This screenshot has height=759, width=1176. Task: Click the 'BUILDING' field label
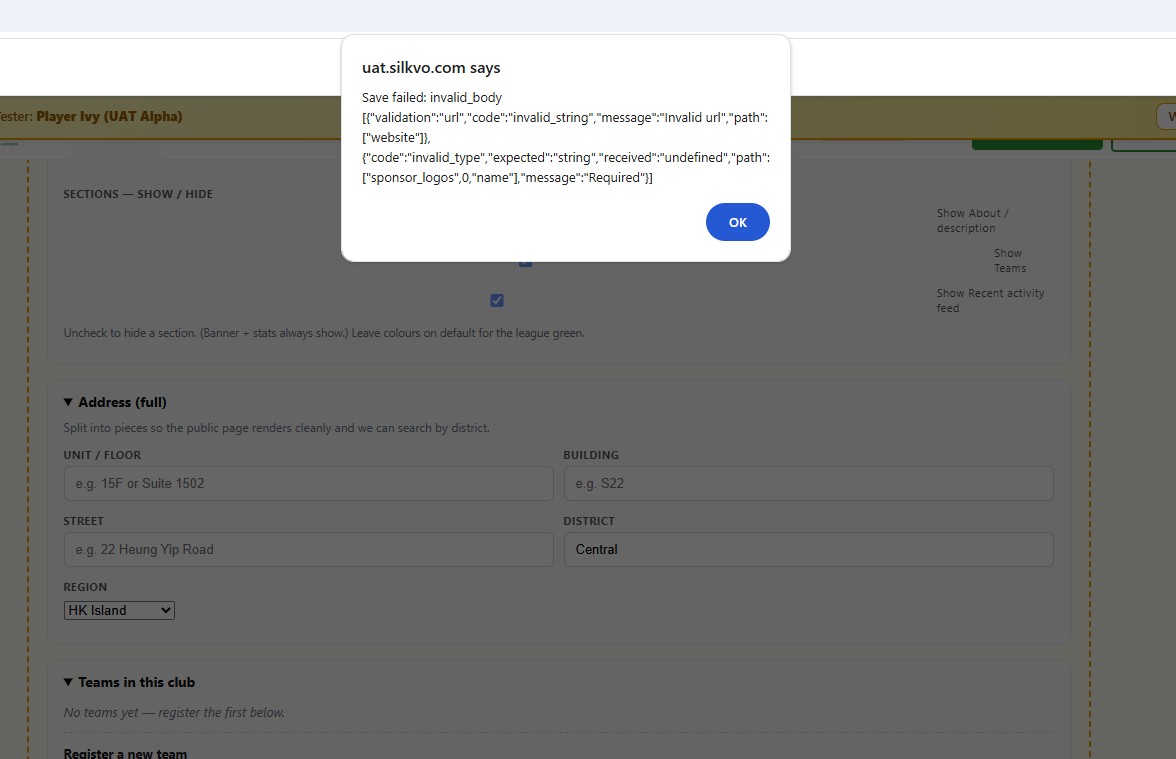tap(591, 455)
